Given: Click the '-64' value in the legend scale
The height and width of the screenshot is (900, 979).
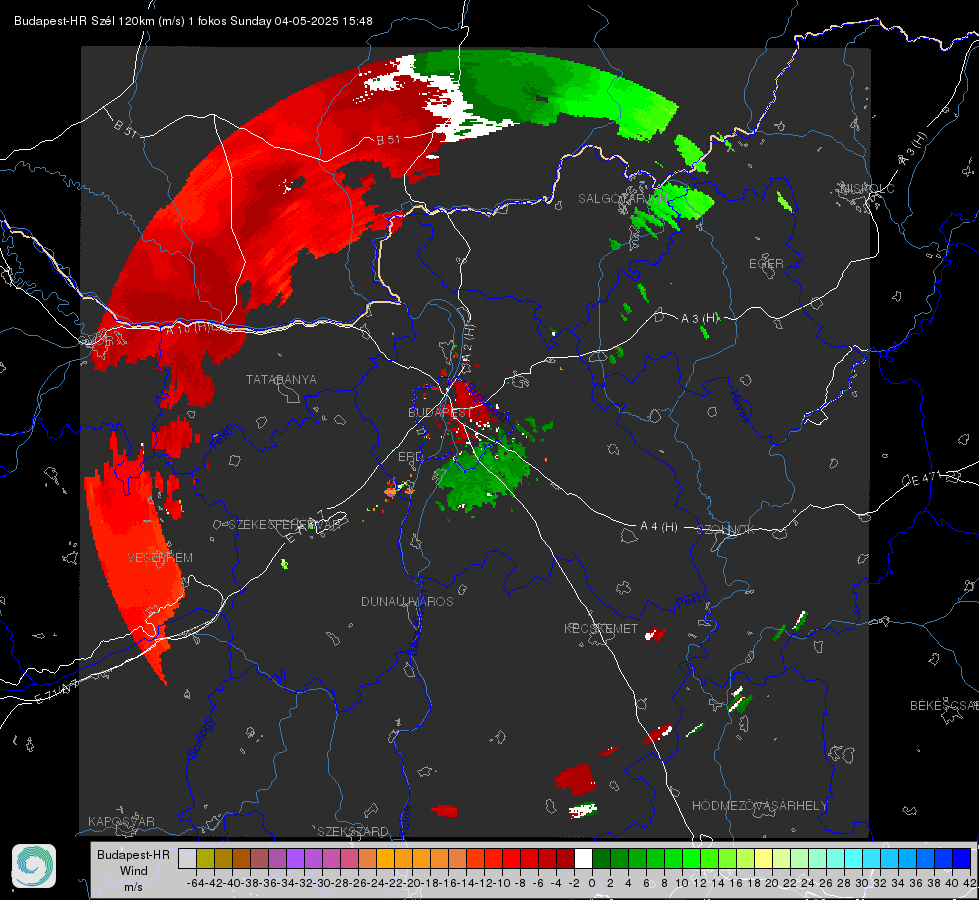Looking at the screenshot, I should (195, 883).
